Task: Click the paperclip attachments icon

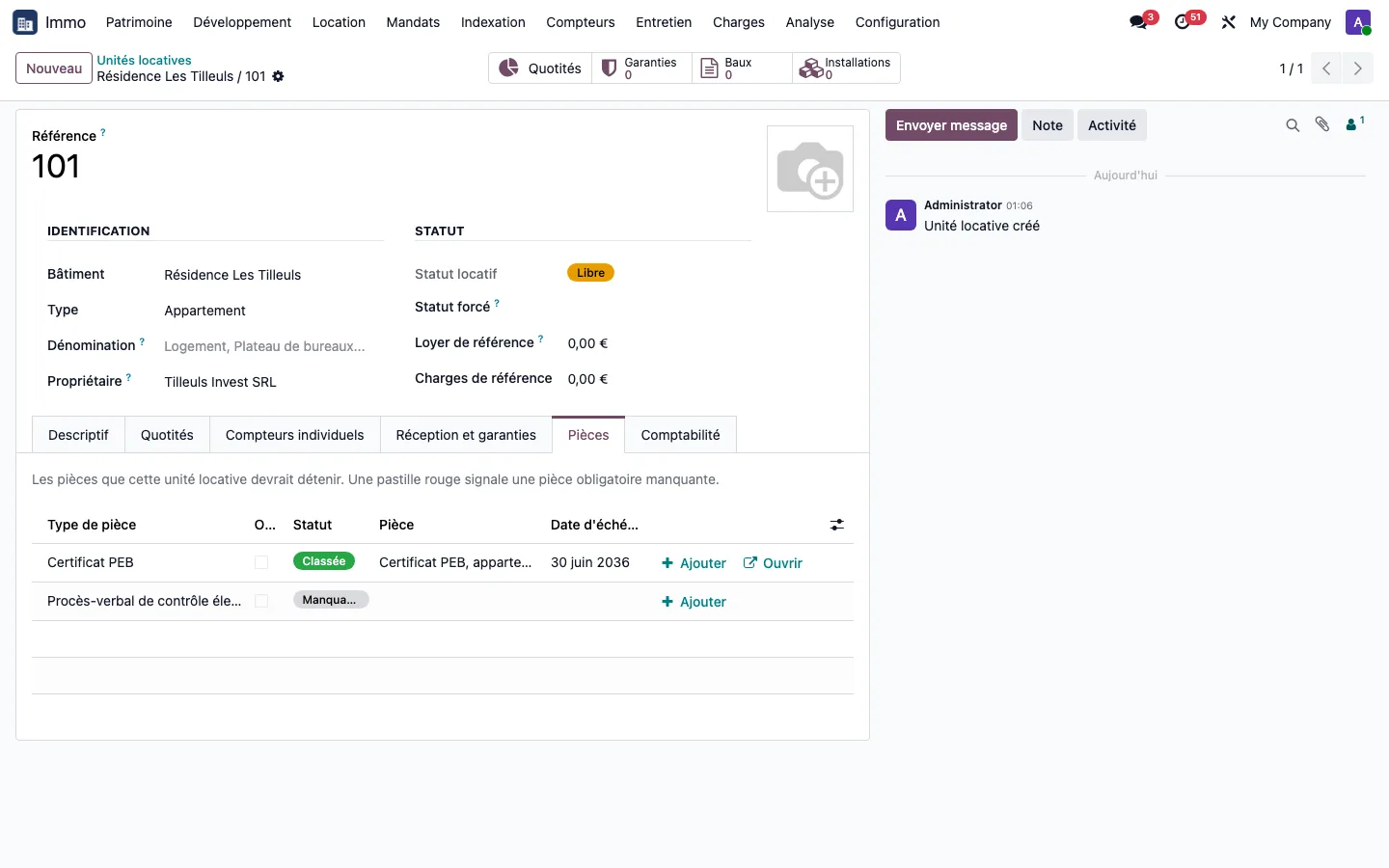Action: pyautogui.click(x=1322, y=124)
